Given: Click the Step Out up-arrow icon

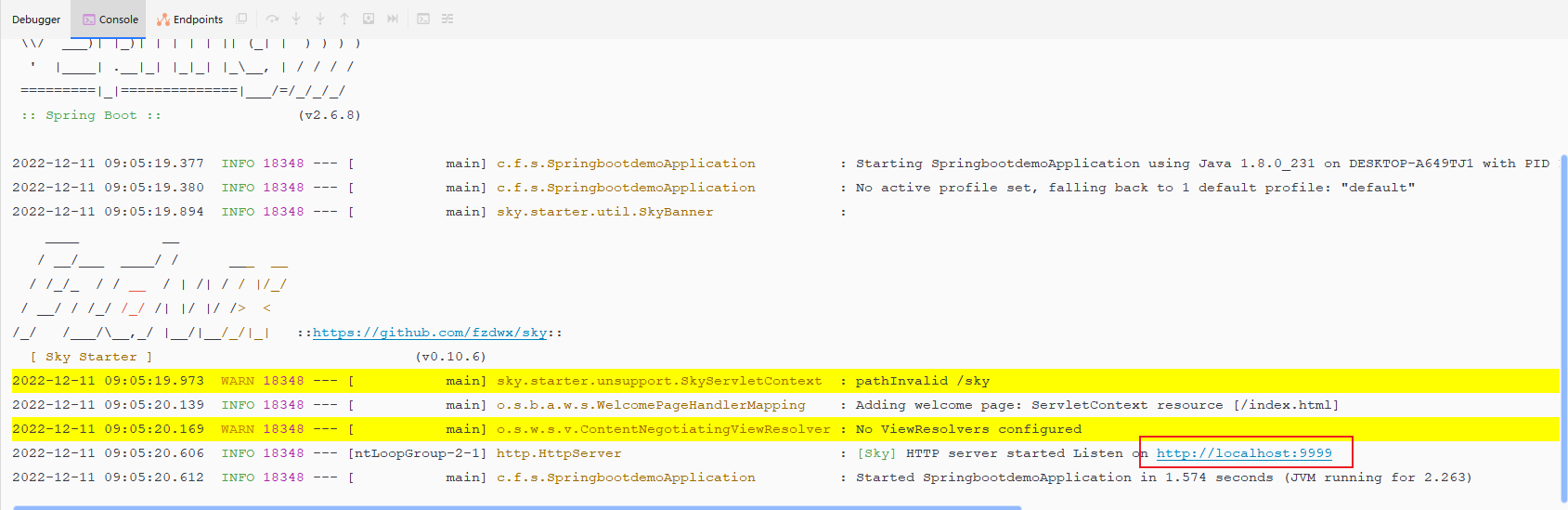Looking at the screenshot, I should [x=344, y=19].
